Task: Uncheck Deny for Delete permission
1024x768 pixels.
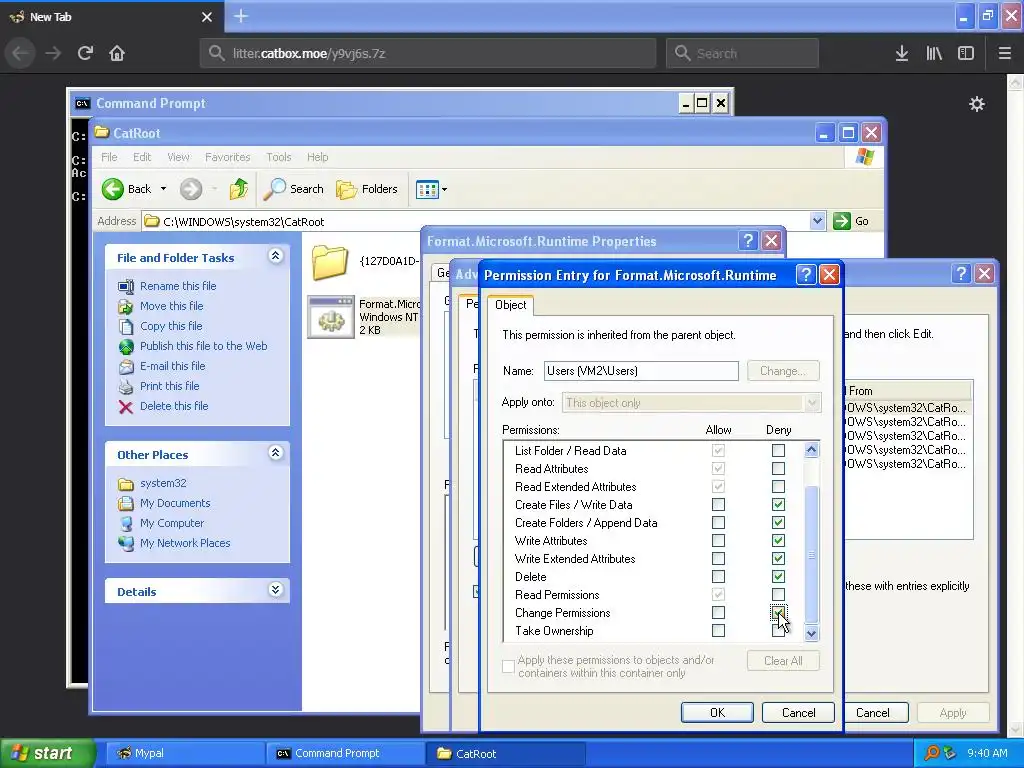Action: pyautogui.click(x=778, y=577)
